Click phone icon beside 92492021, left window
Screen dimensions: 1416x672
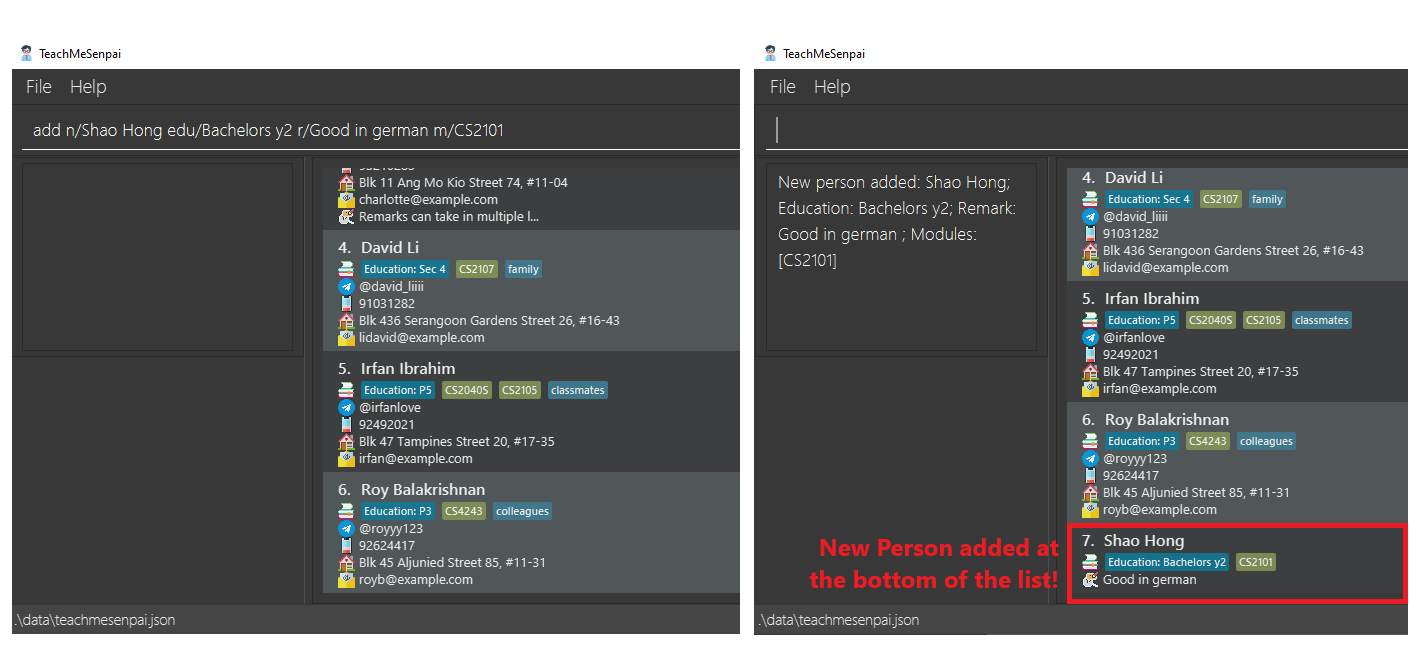click(346, 424)
